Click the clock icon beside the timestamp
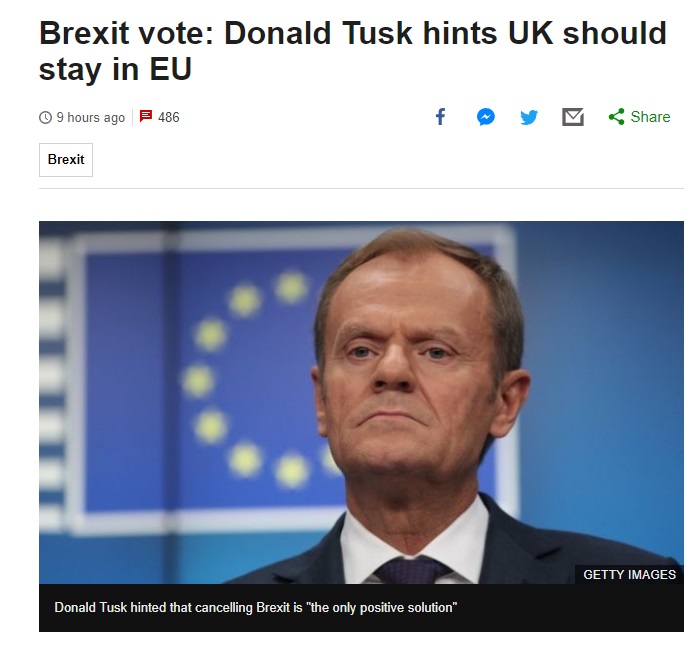The width and height of the screenshot is (688, 656). (x=45, y=118)
